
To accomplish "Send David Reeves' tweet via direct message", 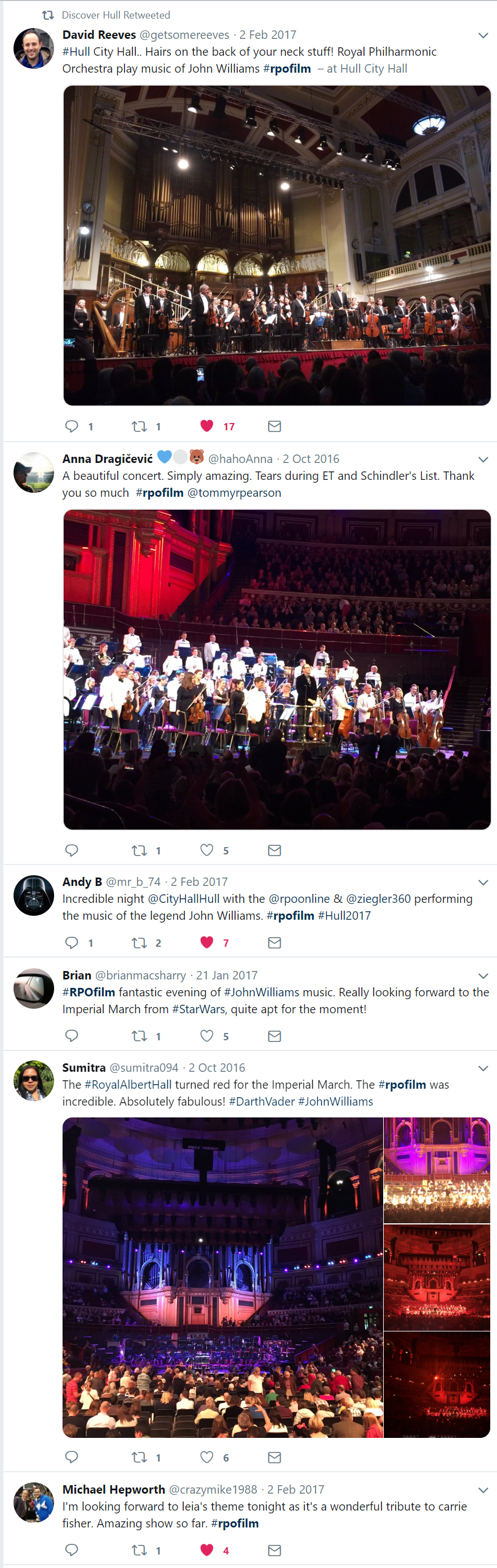I will 274,426.
